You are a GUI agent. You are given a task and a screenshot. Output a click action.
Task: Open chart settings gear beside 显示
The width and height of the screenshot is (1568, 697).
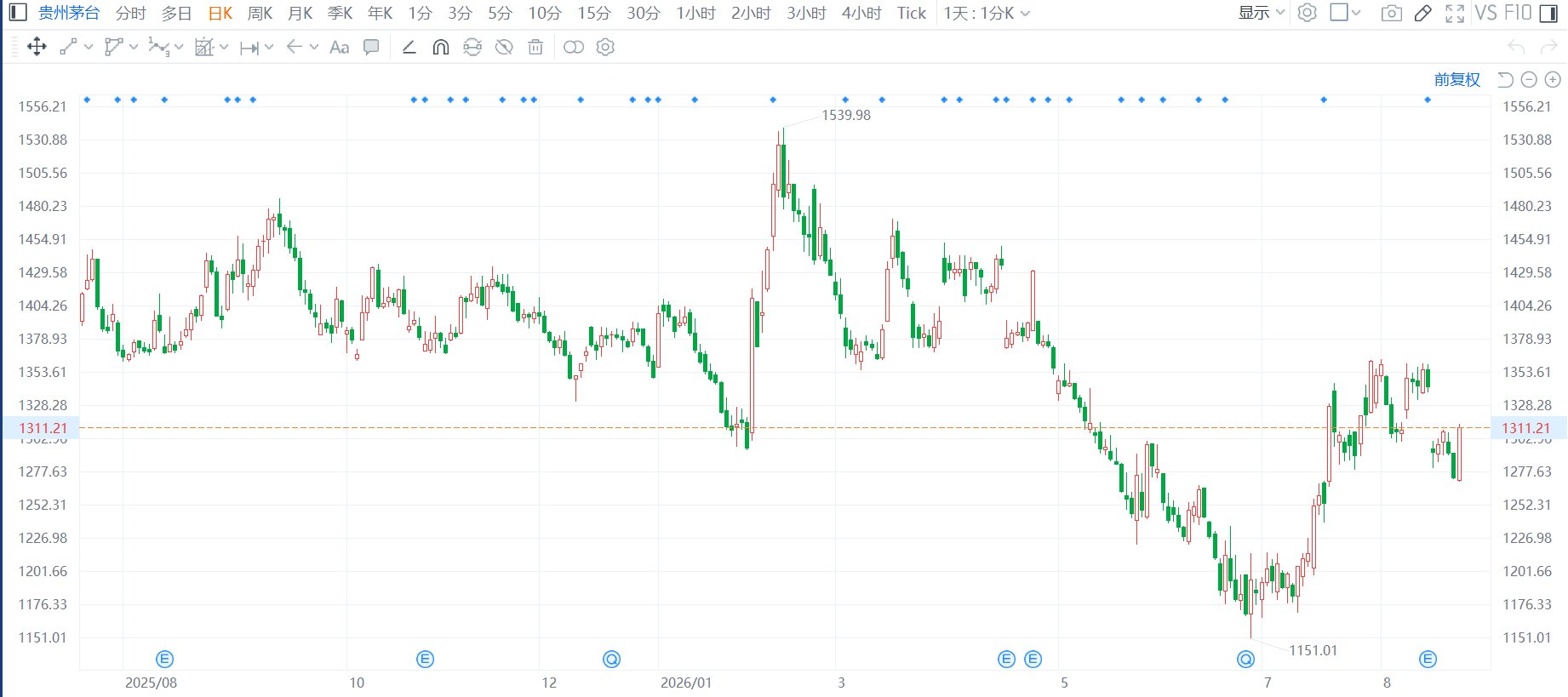1308,13
